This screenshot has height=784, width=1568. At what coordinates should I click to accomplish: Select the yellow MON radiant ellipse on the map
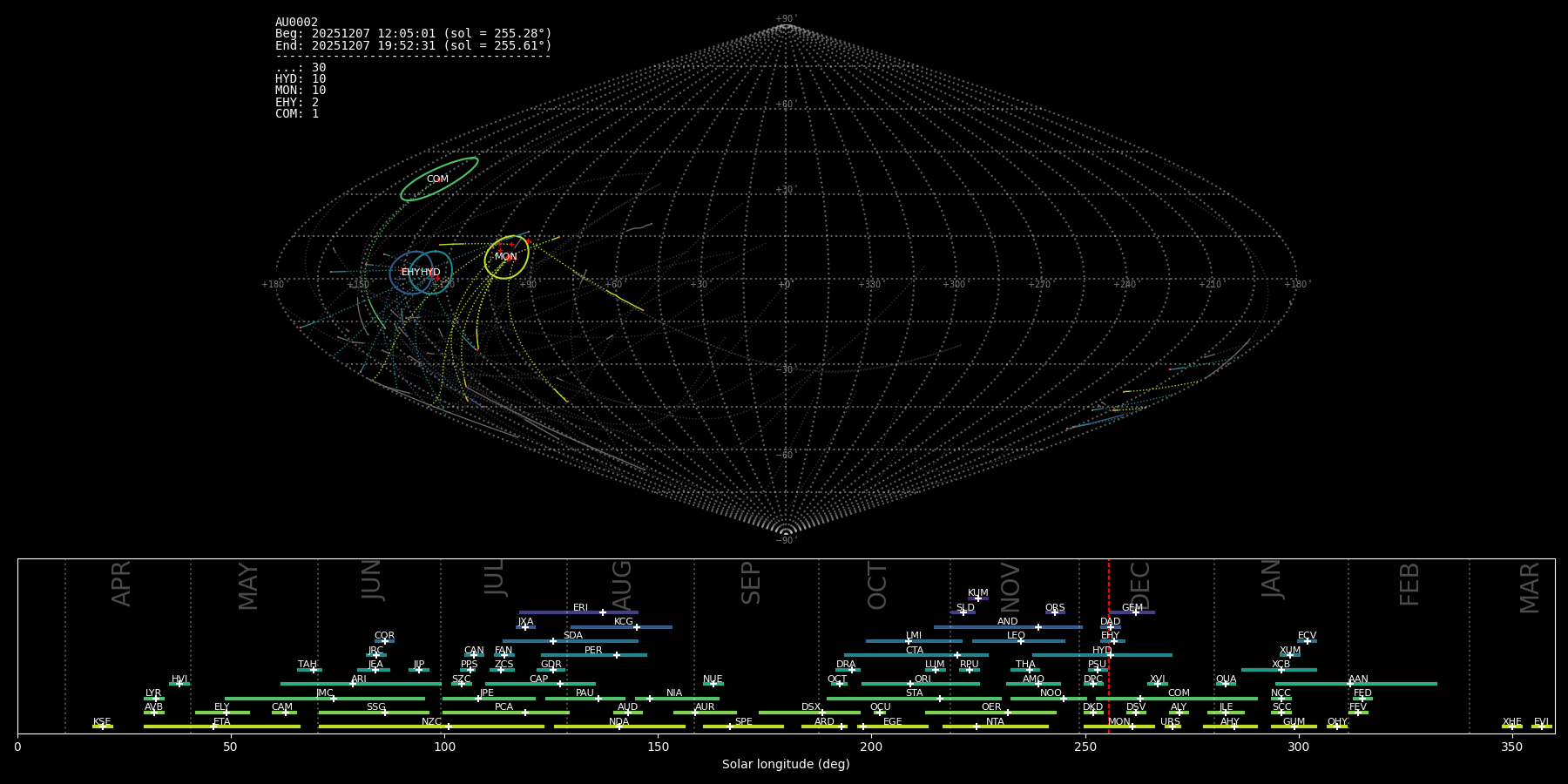point(506,256)
